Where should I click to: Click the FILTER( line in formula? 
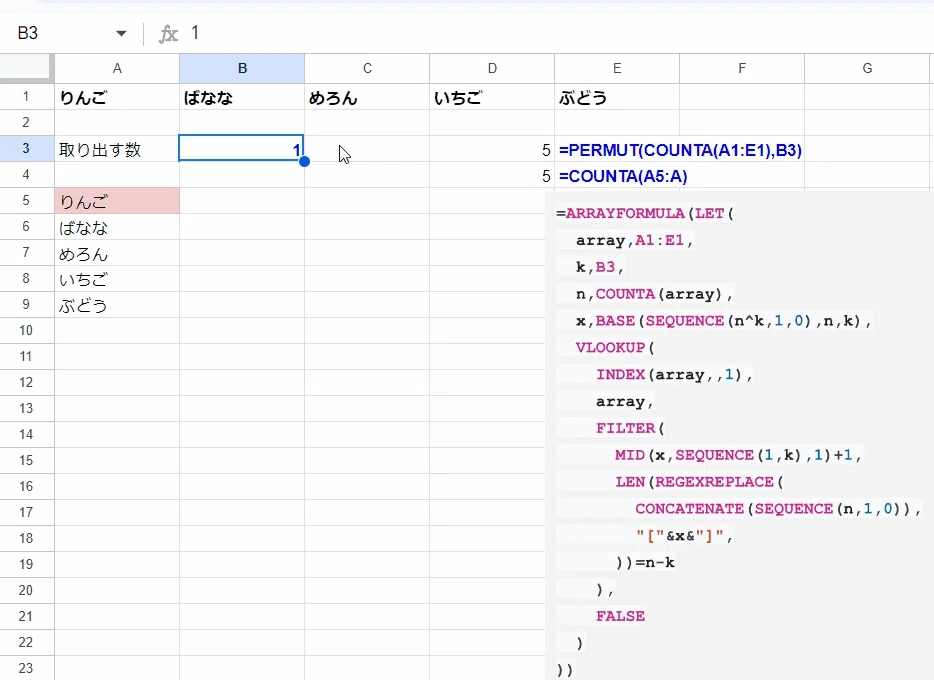(x=630, y=428)
